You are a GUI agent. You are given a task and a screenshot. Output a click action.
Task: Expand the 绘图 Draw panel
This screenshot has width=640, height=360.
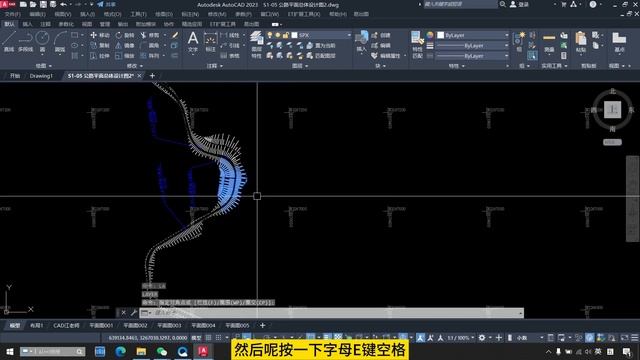click(43, 66)
